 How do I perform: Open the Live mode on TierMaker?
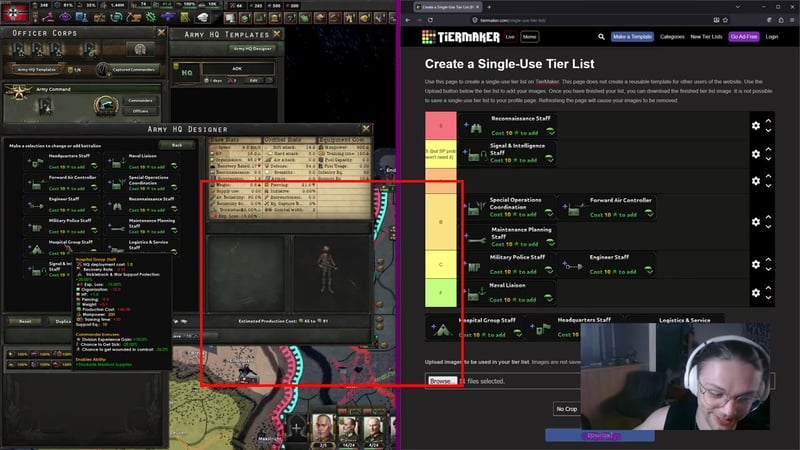(x=510, y=37)
